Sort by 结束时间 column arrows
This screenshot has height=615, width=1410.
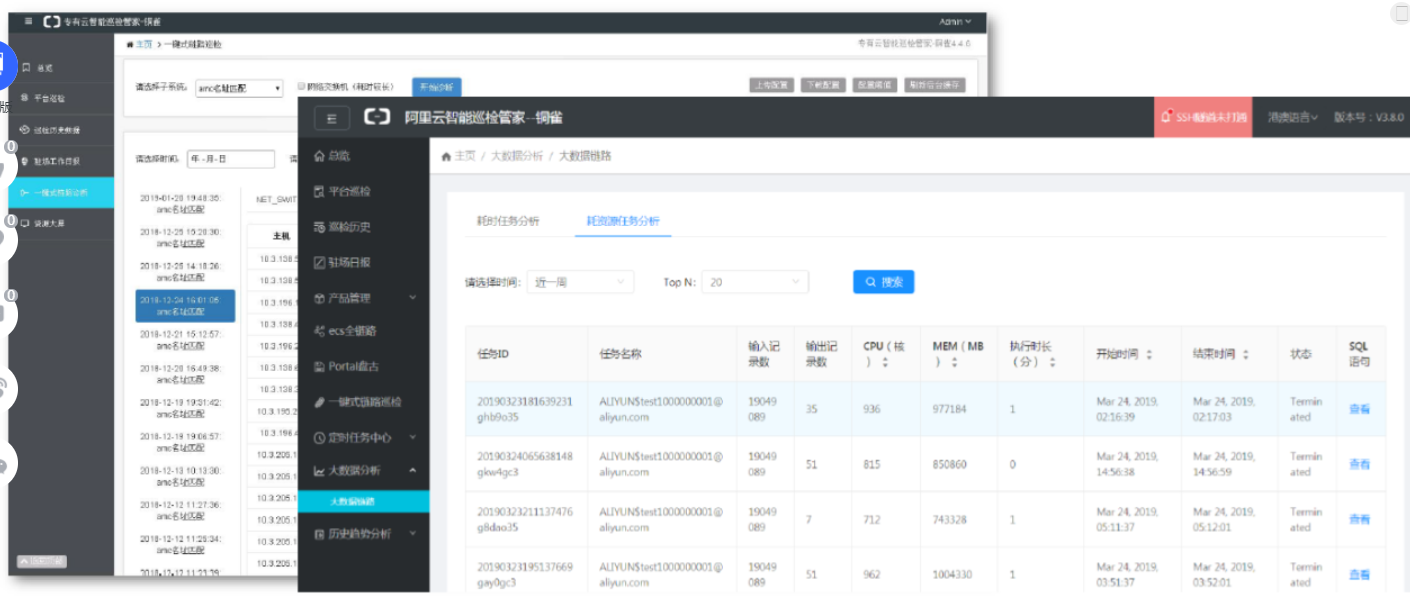click(x=1246, y=354)
